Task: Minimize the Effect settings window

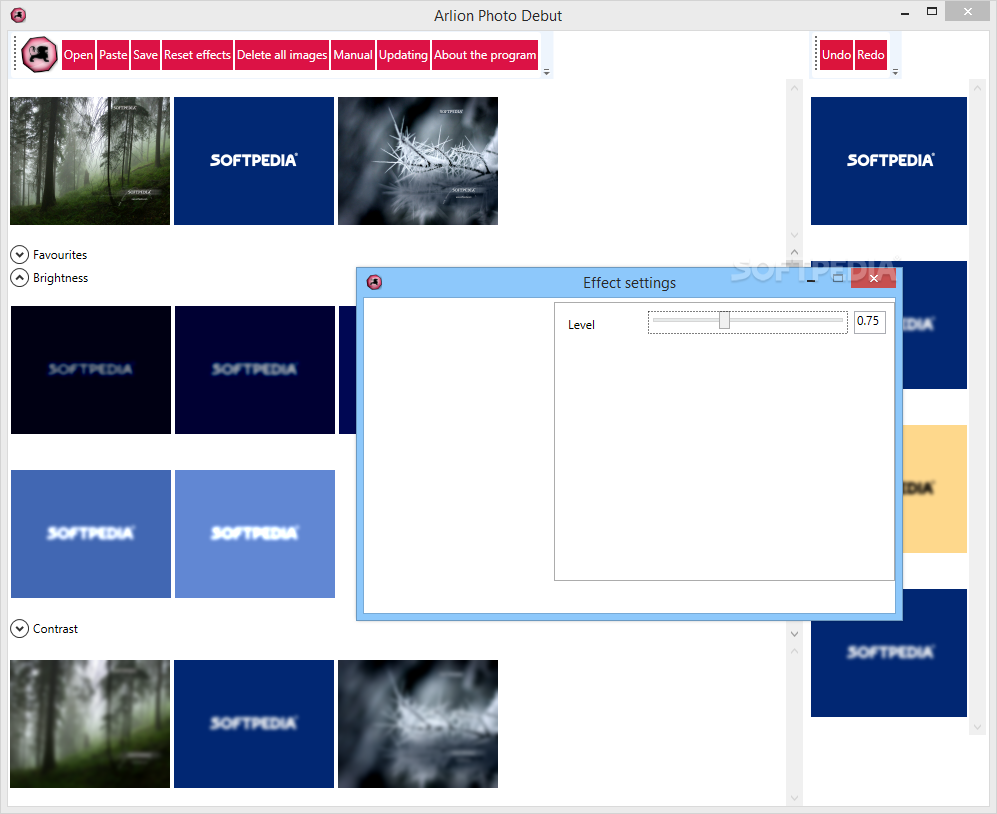Action: point(811,279)
